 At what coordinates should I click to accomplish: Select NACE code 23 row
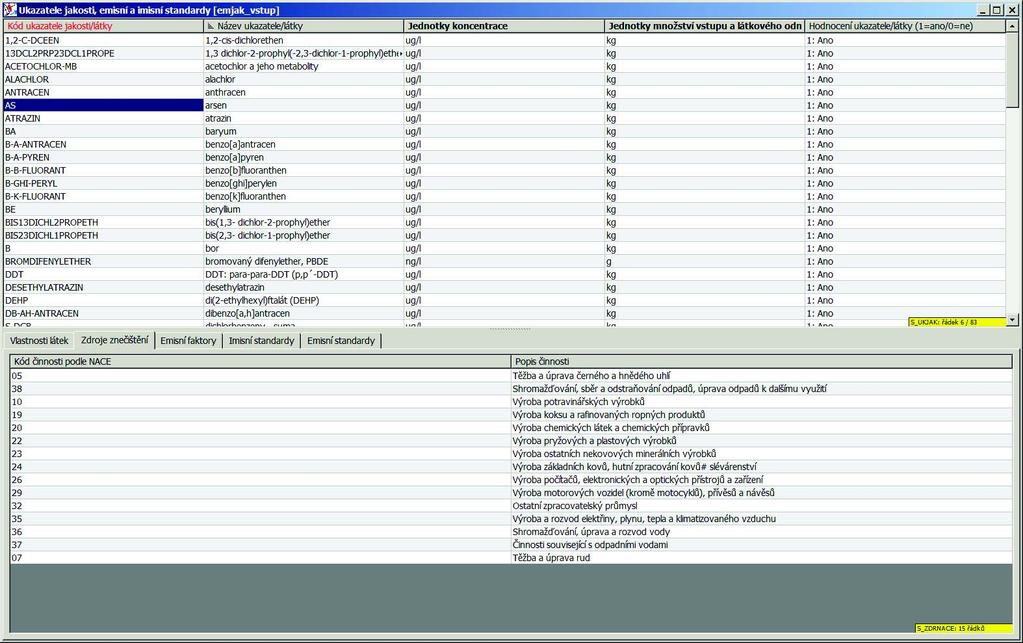511,454
